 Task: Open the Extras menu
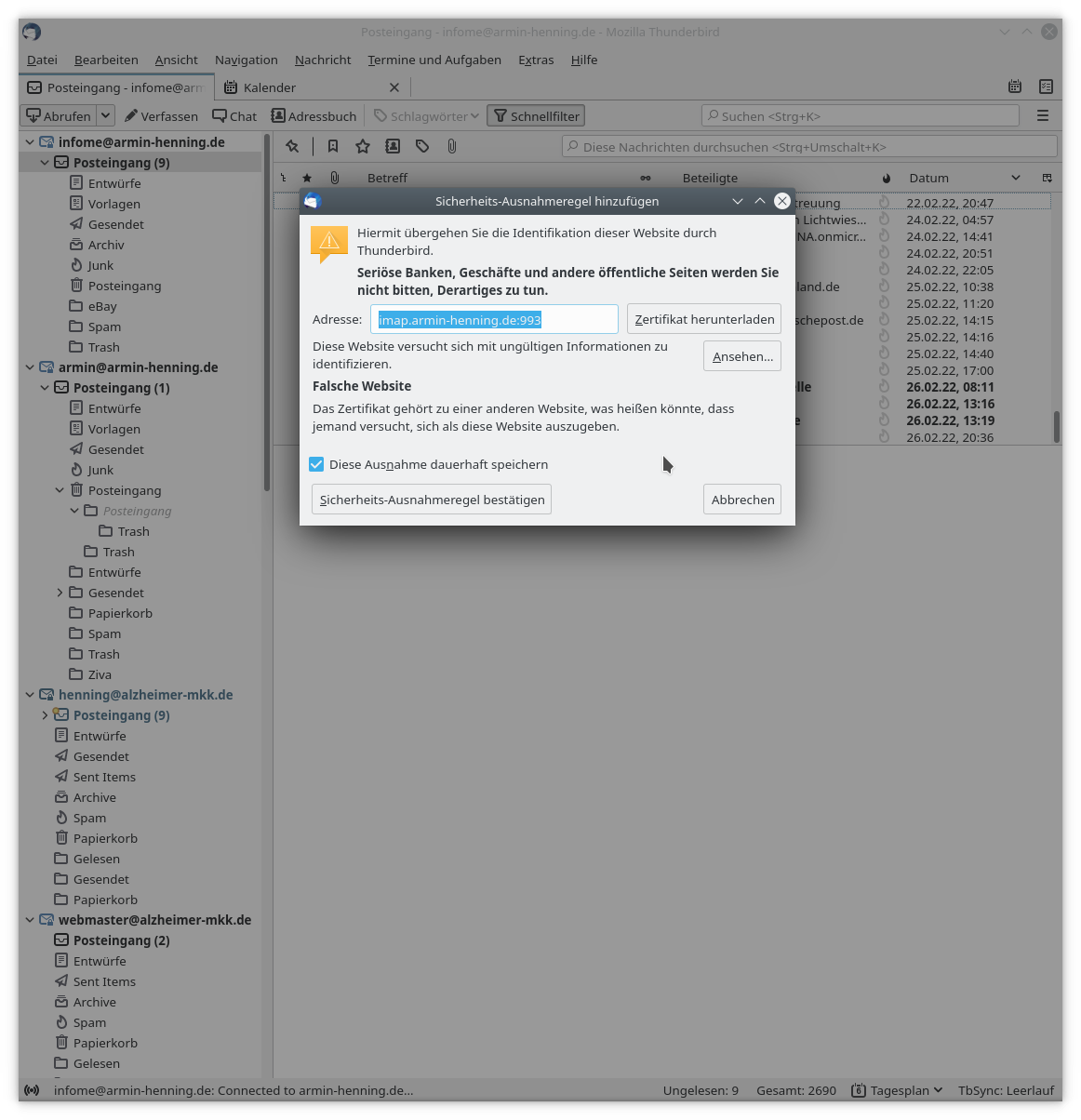536,60
